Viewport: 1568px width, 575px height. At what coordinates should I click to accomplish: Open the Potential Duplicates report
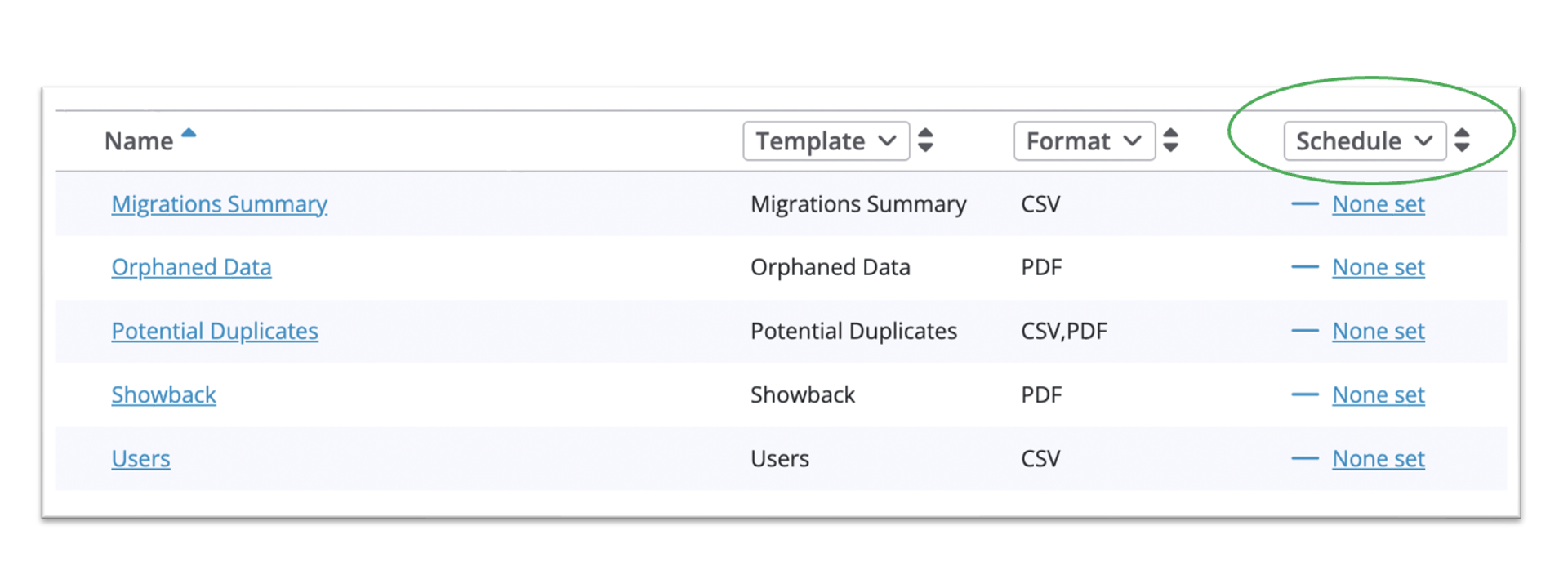[x=215, y=331]
